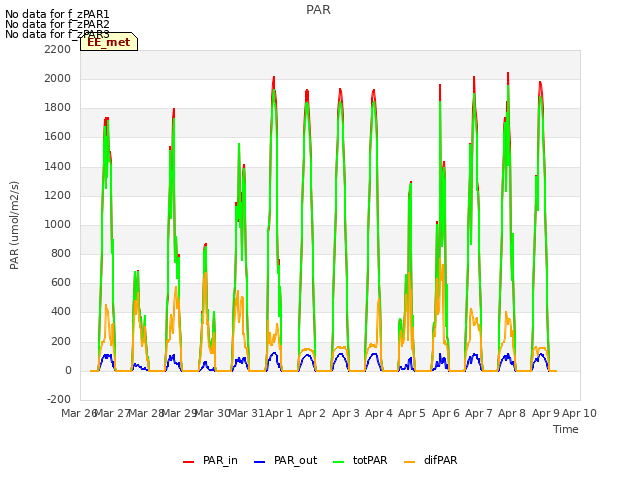The image size is (640, 480).
Task: Click the 'No data for f_zPAR1' message
Action: click(57, 14)
